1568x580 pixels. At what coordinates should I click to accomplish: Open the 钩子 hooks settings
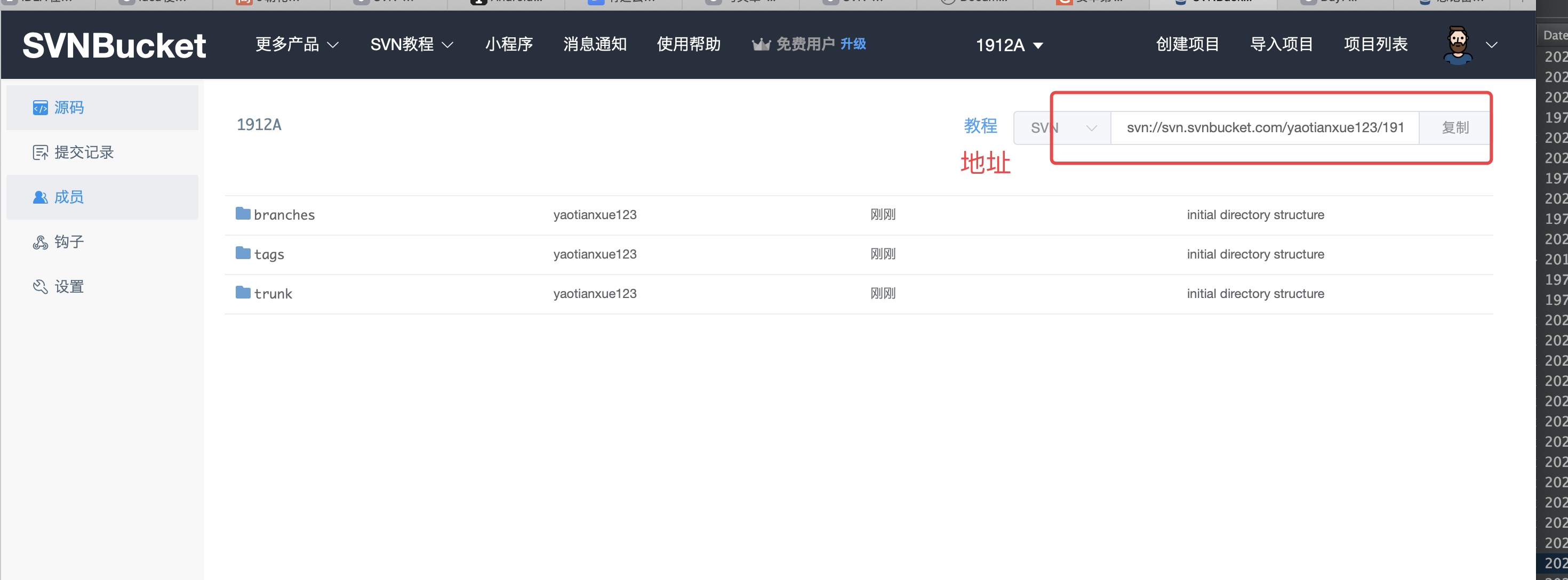click(x=69, y=241)
